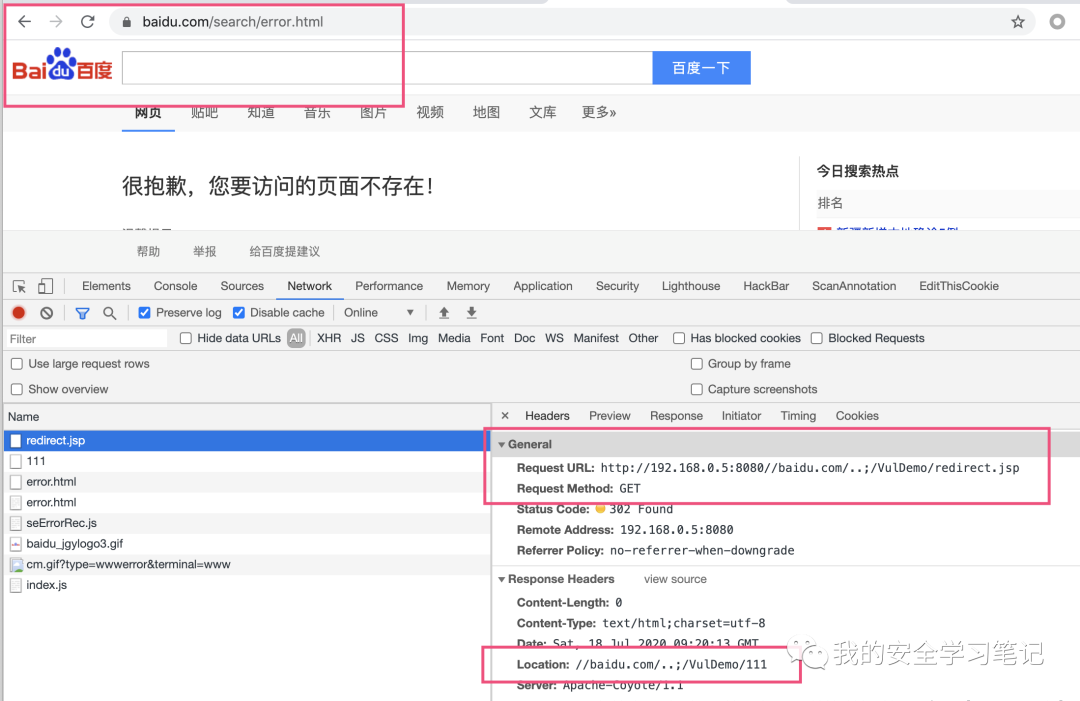Bookmark this page with the star icon
This screenshot has height=701, width=1080.
pos(1018,22)
